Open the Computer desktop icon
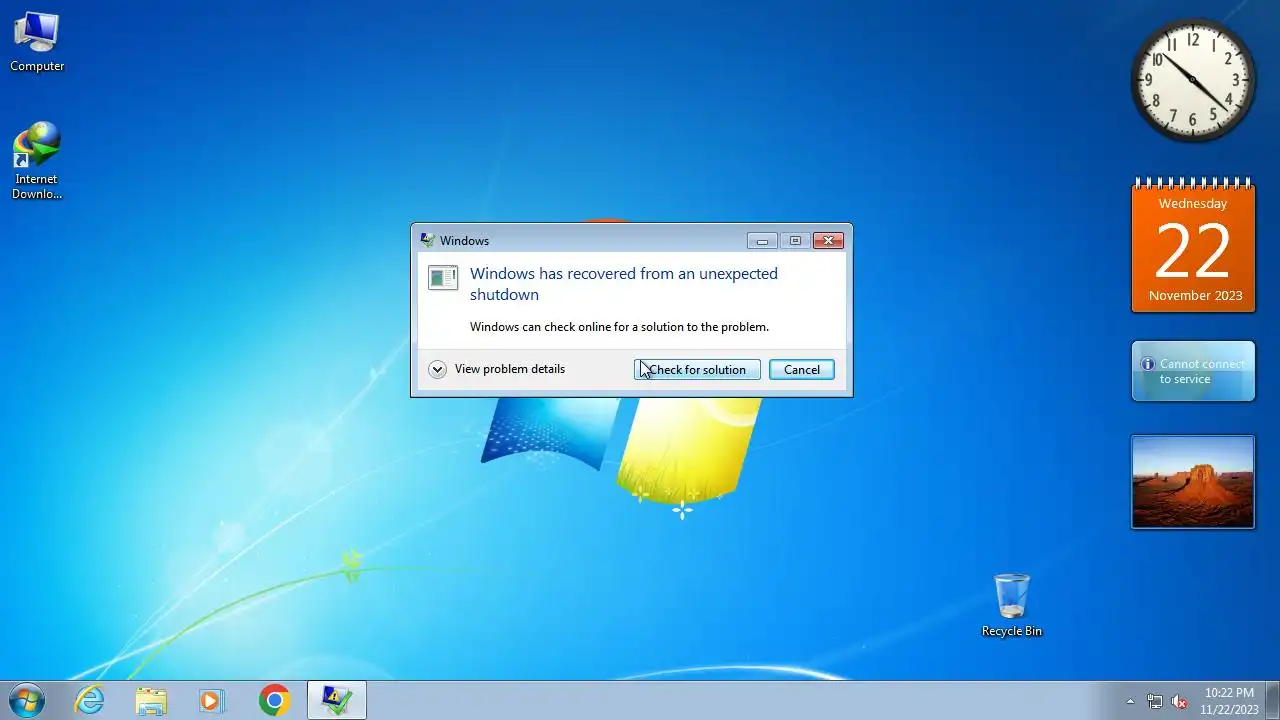1280x720 pixels. point(37,42)
